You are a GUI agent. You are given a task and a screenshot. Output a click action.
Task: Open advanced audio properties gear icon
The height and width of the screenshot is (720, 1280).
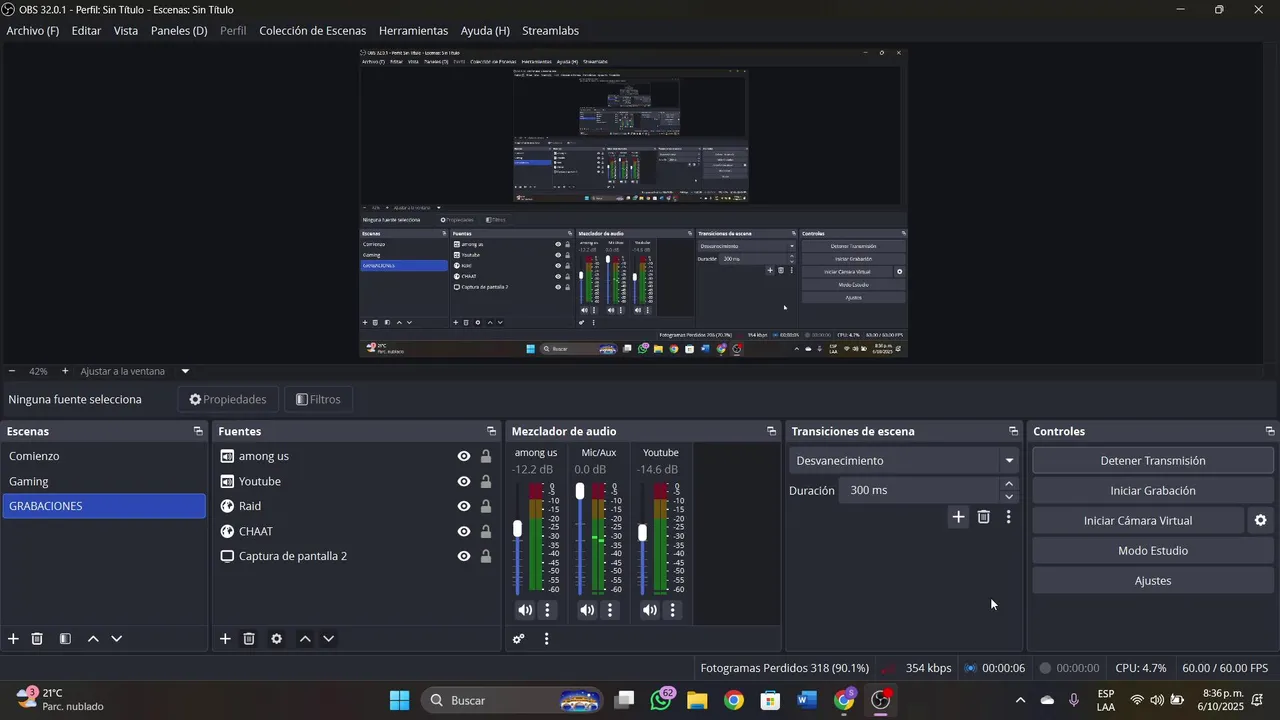[519, 639]
